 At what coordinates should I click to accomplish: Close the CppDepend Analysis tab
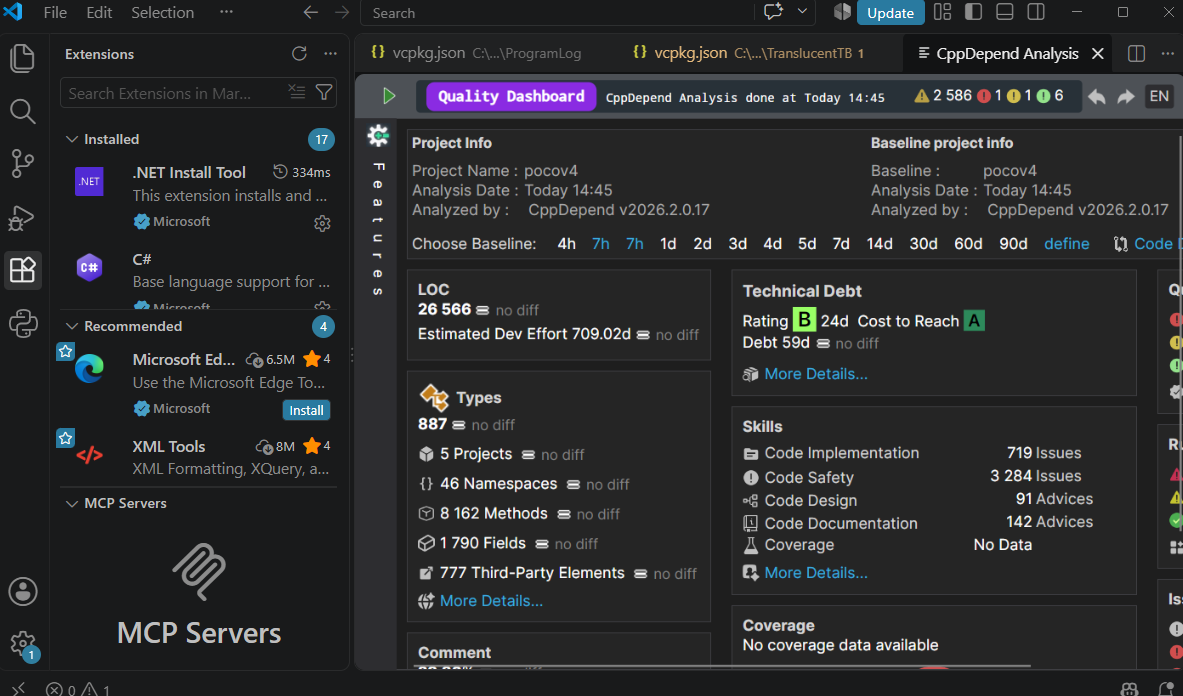[1098, 54]
